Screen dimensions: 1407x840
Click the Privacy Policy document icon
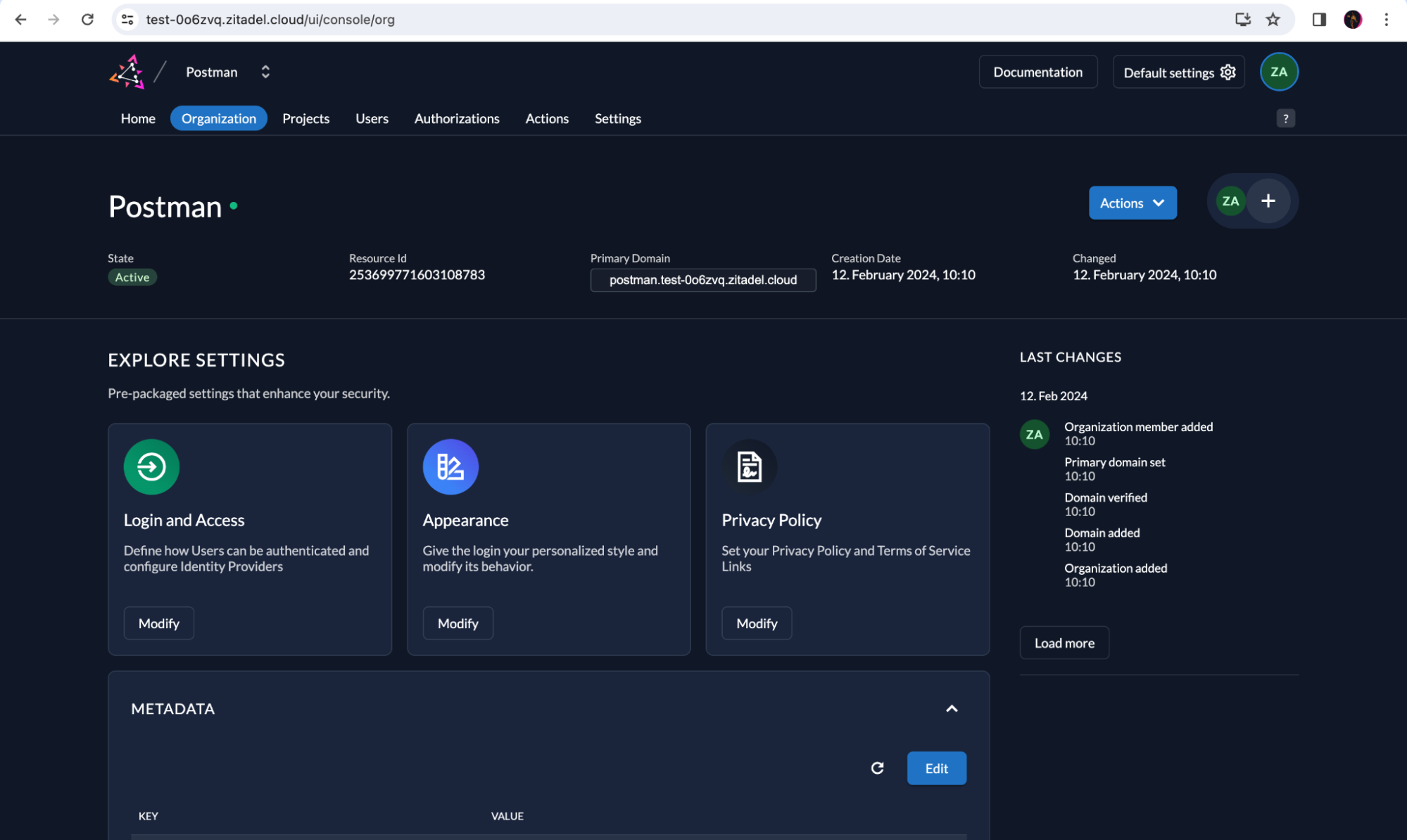[x=749, y=466]
